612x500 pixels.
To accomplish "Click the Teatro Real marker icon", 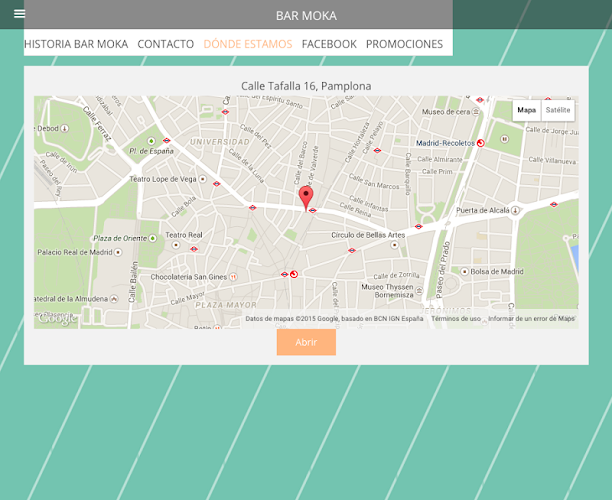I will point(176,245).
